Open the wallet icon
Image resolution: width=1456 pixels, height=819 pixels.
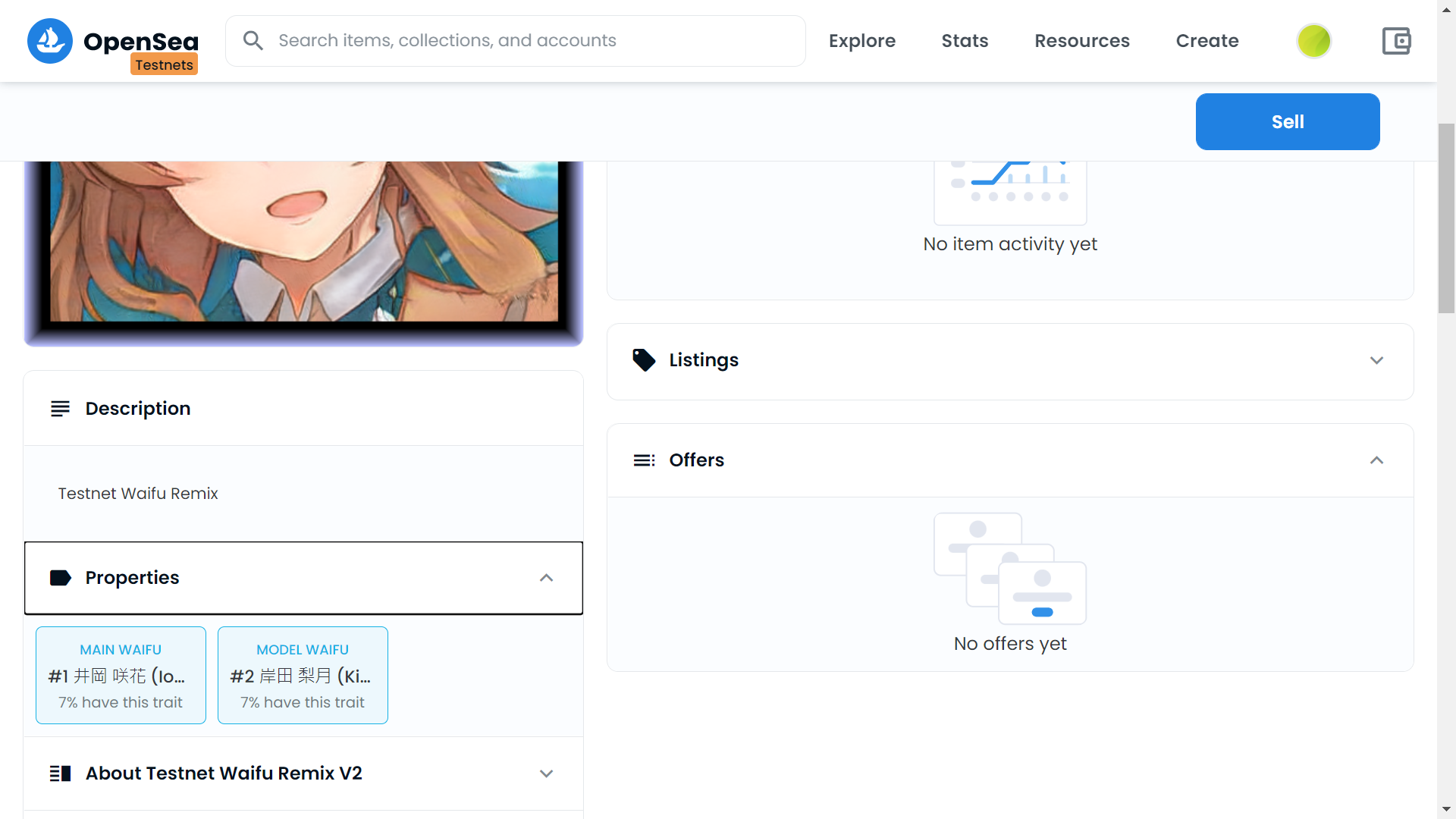(1396, 41)
